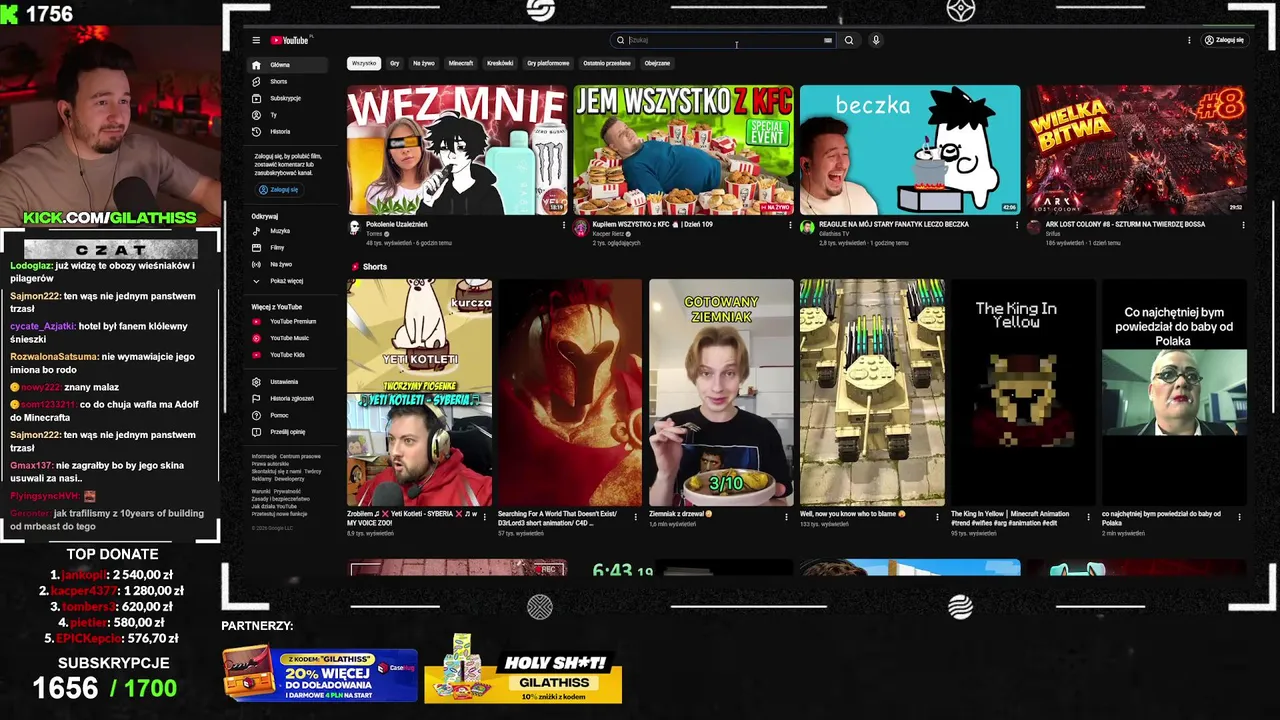Select the Obejrzane filter chip
Viewport: 1280px width, 720px height.
click(657, 63)
